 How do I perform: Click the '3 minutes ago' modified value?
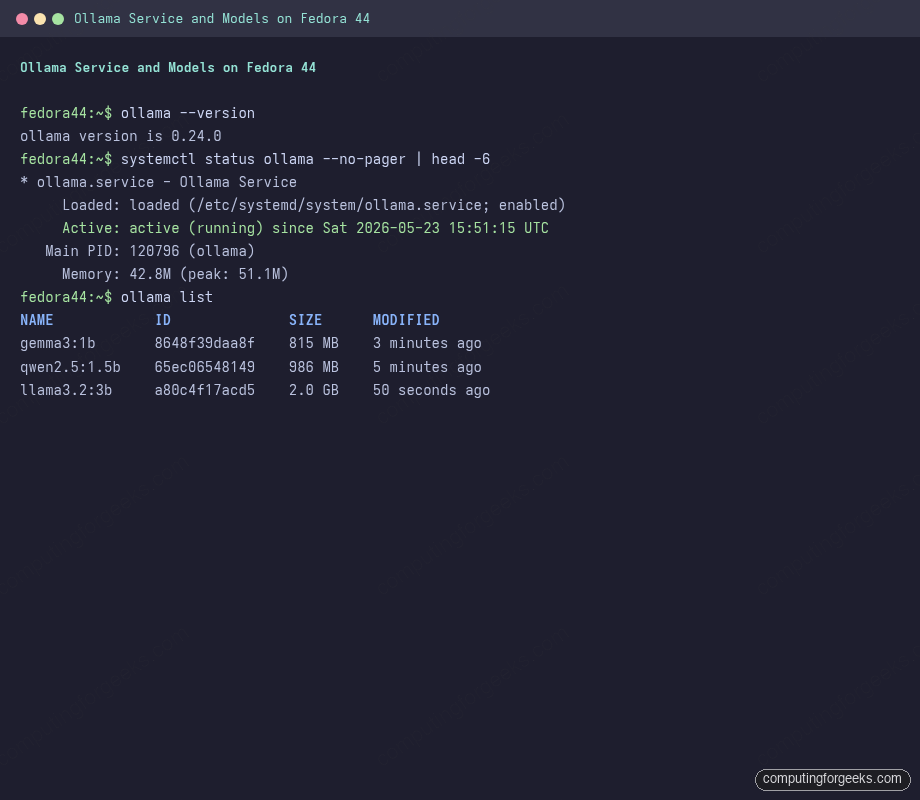[427, 343]
